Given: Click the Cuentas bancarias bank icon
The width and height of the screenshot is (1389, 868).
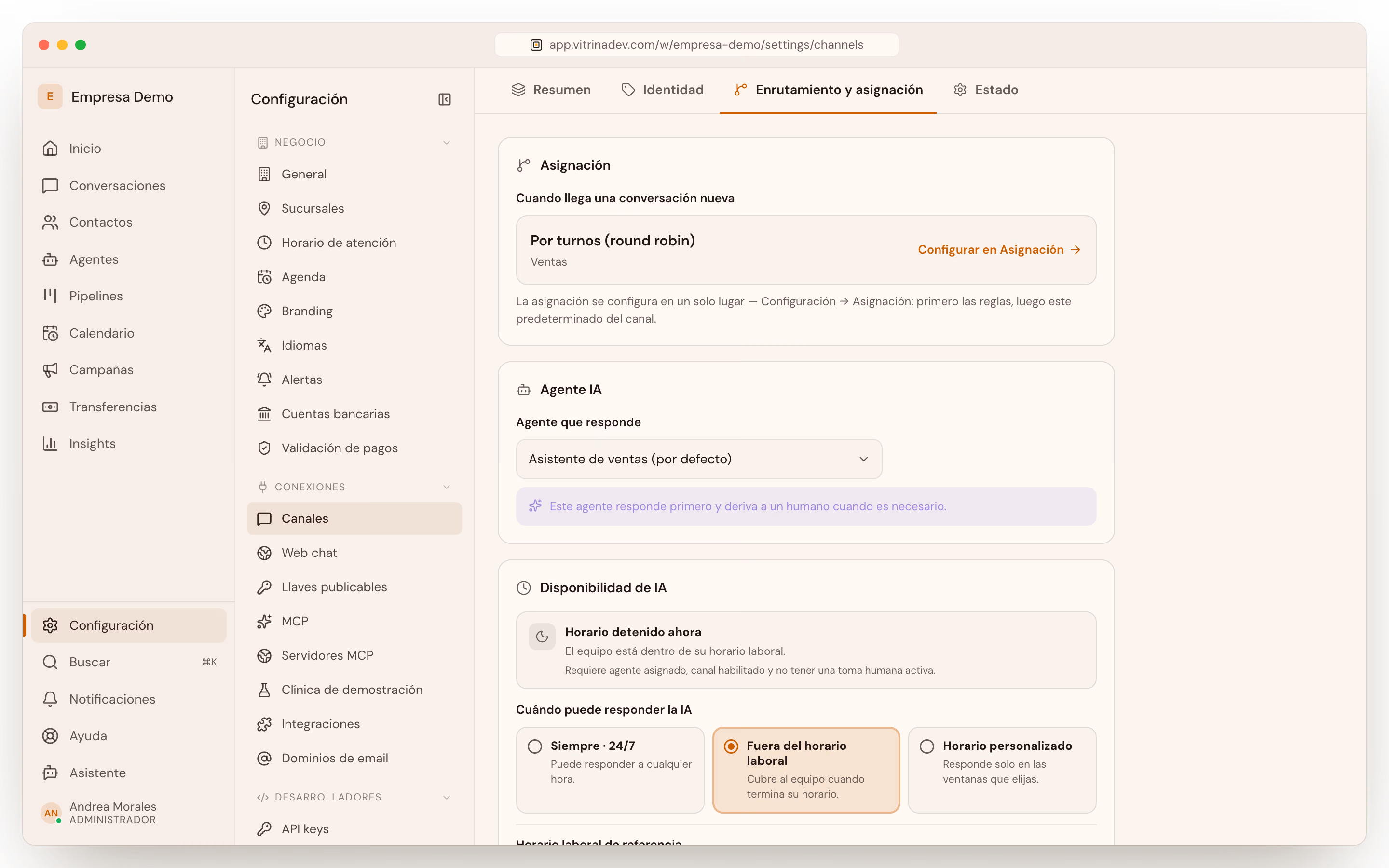Looking at the screenshot, I should pyautogui.click(x=264, y=414).
